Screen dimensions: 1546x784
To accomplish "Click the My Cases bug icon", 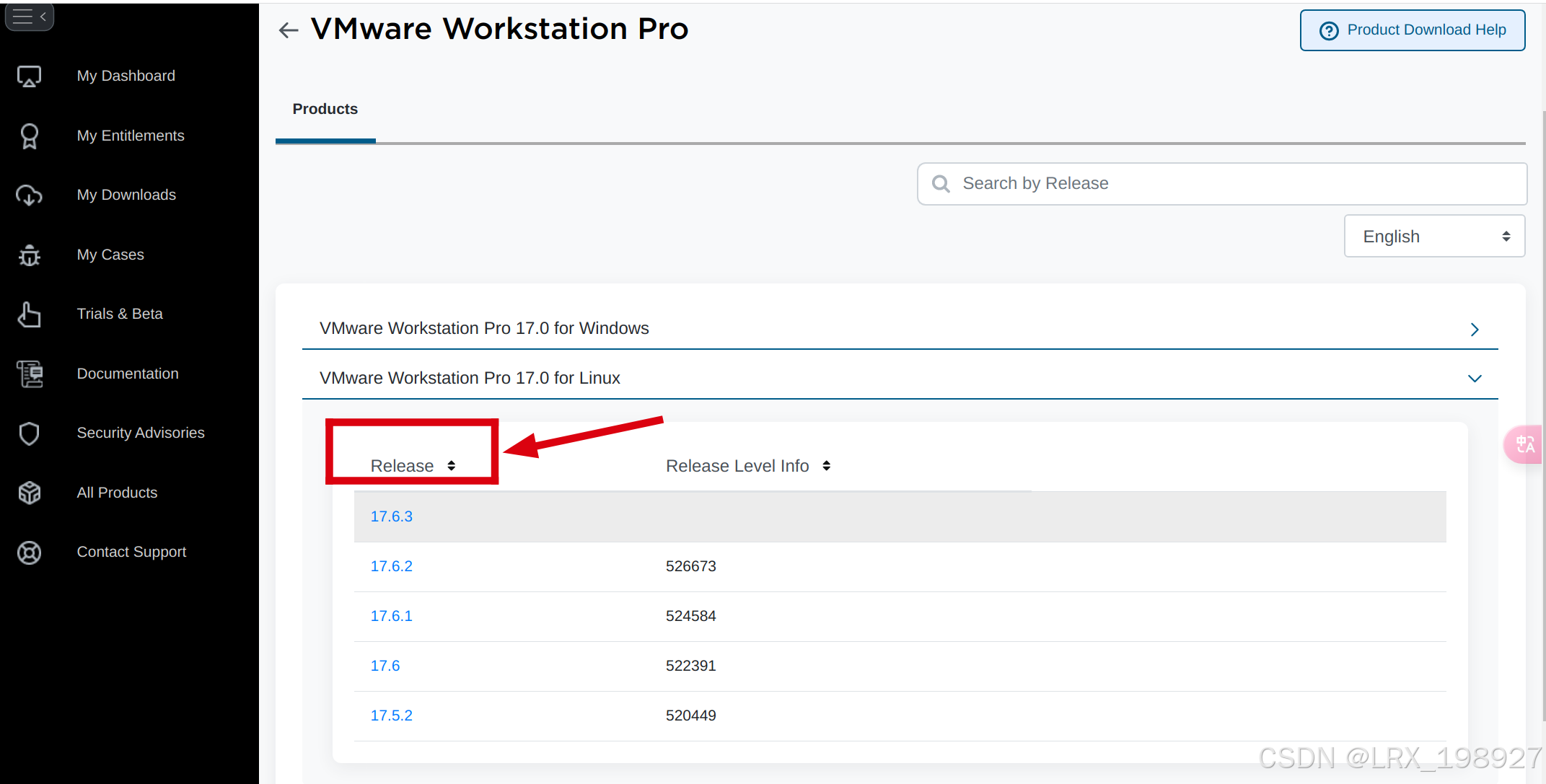I will pos(29,255).
